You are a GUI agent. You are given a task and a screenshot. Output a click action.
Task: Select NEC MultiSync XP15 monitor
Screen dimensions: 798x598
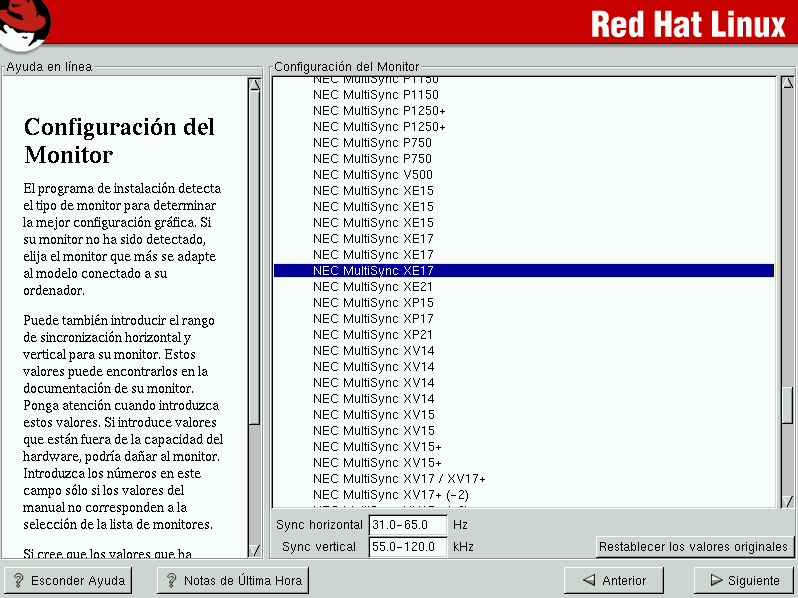(373, 303)
